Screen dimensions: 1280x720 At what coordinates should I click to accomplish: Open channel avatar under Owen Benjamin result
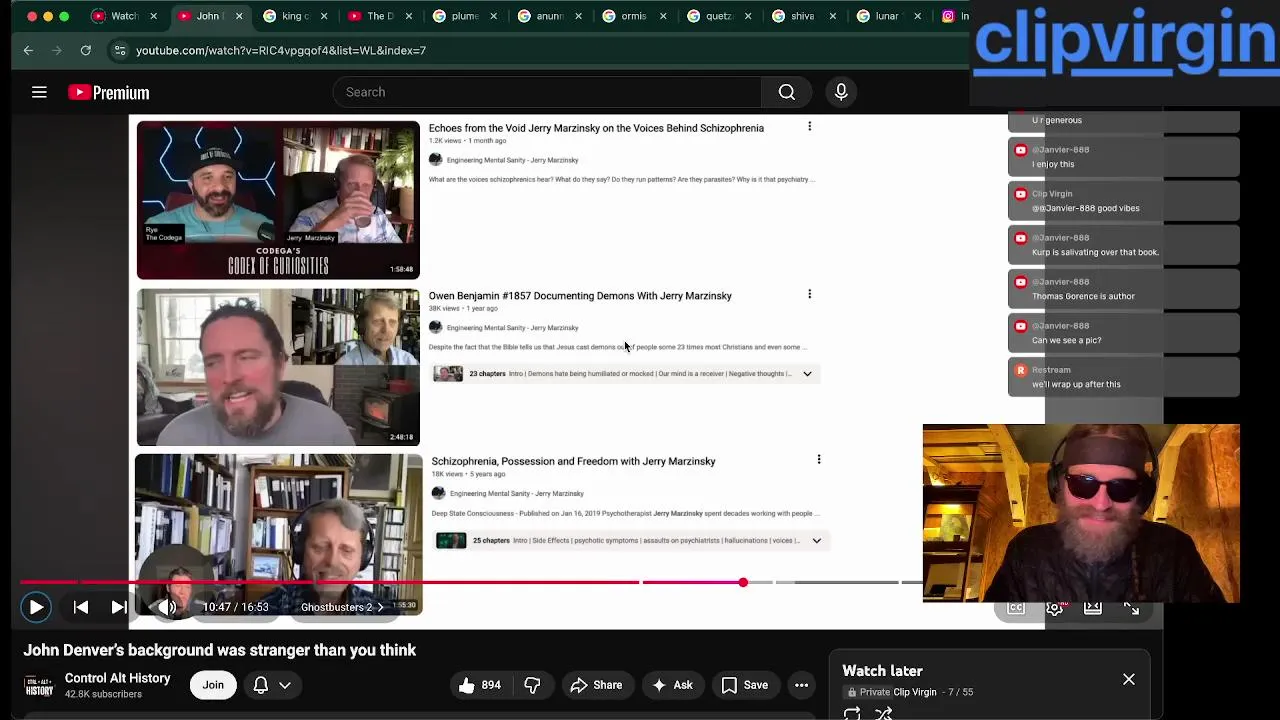point(435,327)
